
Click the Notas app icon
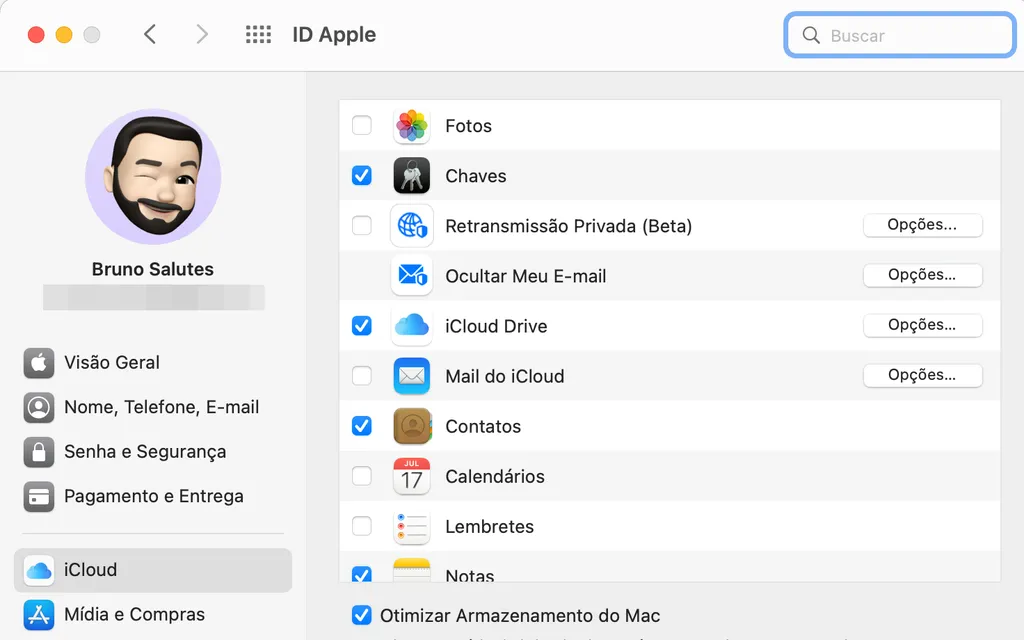tap(411, 569)
